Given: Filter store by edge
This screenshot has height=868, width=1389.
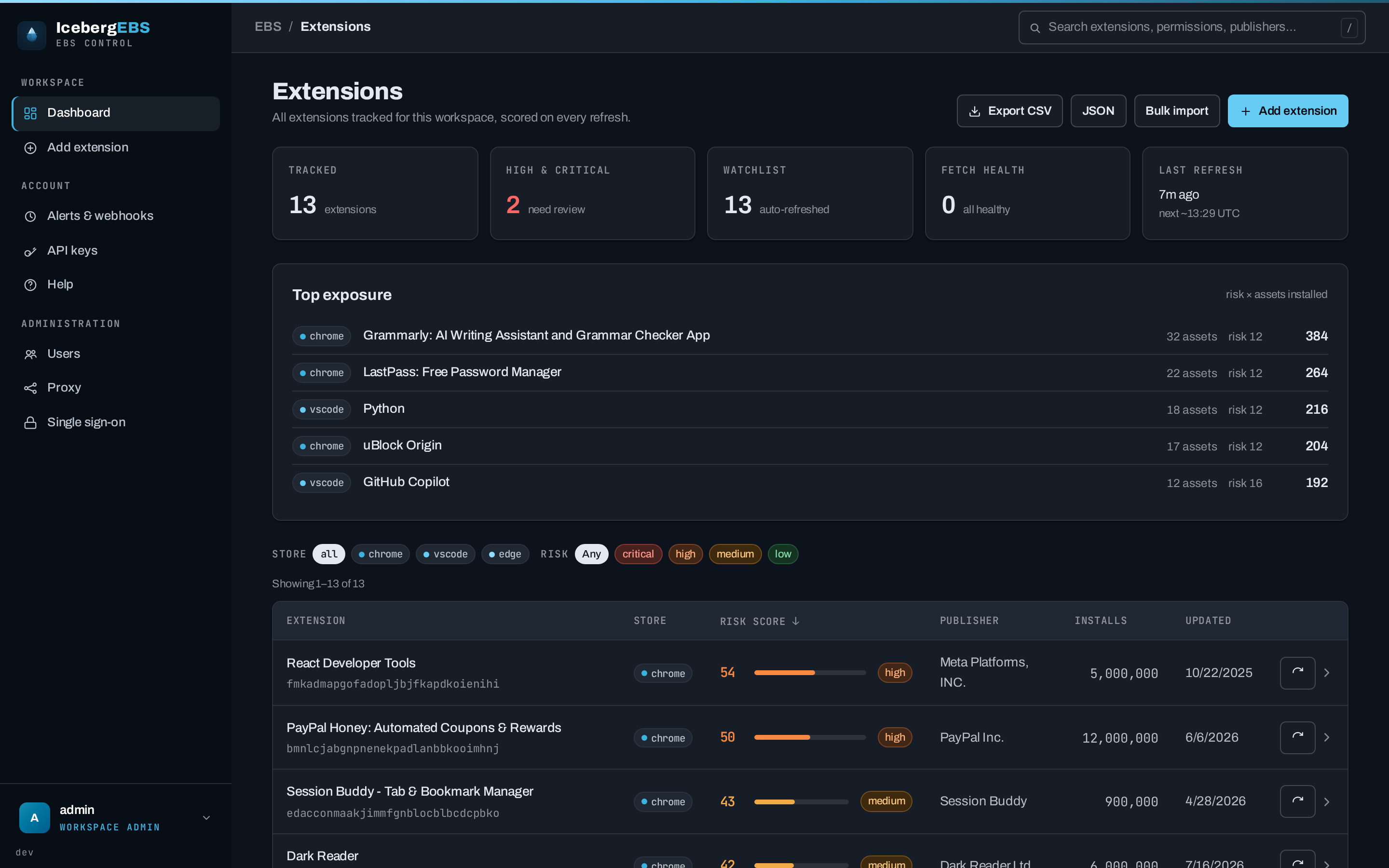Looking at the screenshot, I should pyautogui.click(x=505, y=554).
